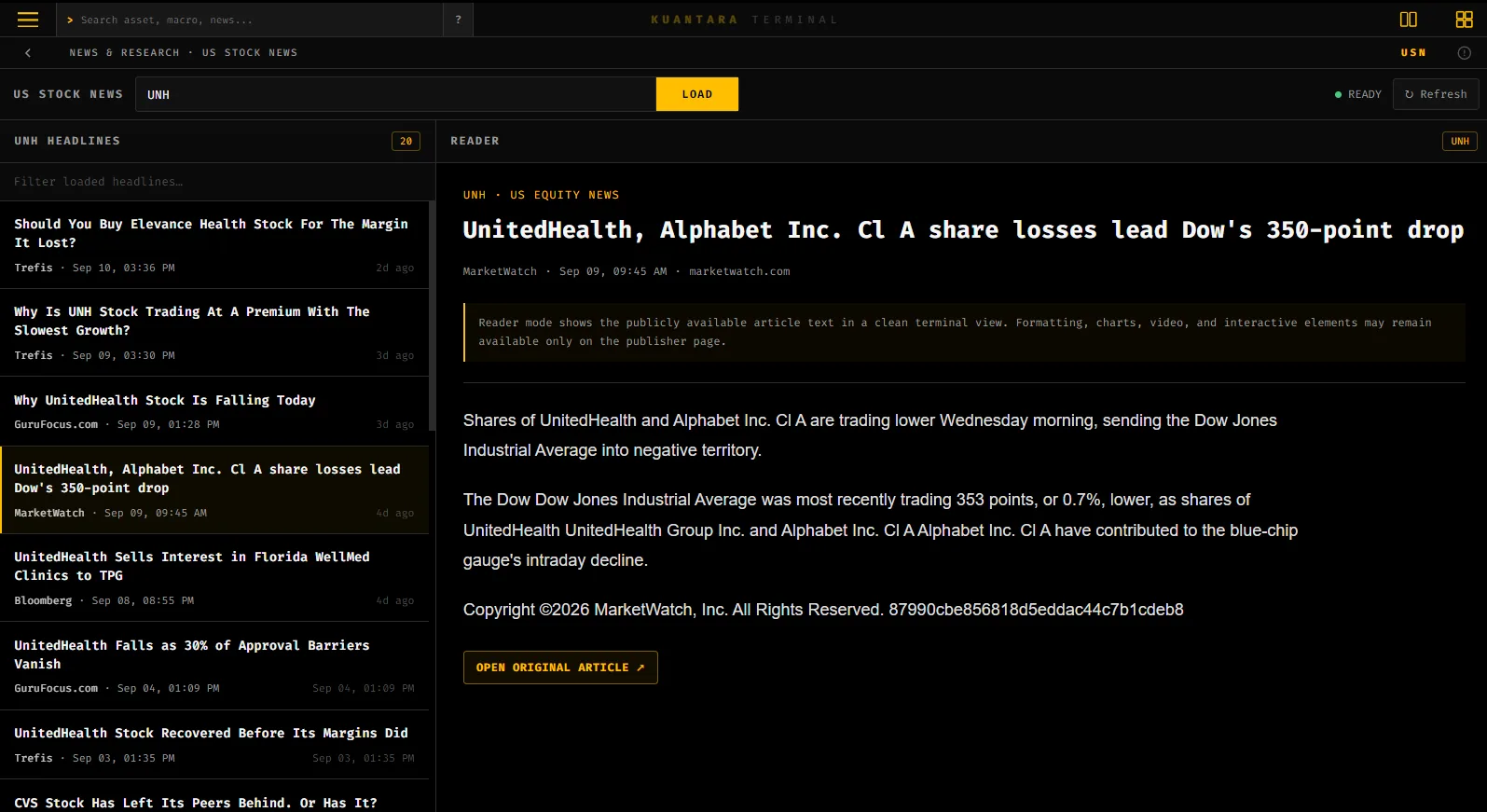Click the Kuantara Terminal title

click(x=744, y=20)
